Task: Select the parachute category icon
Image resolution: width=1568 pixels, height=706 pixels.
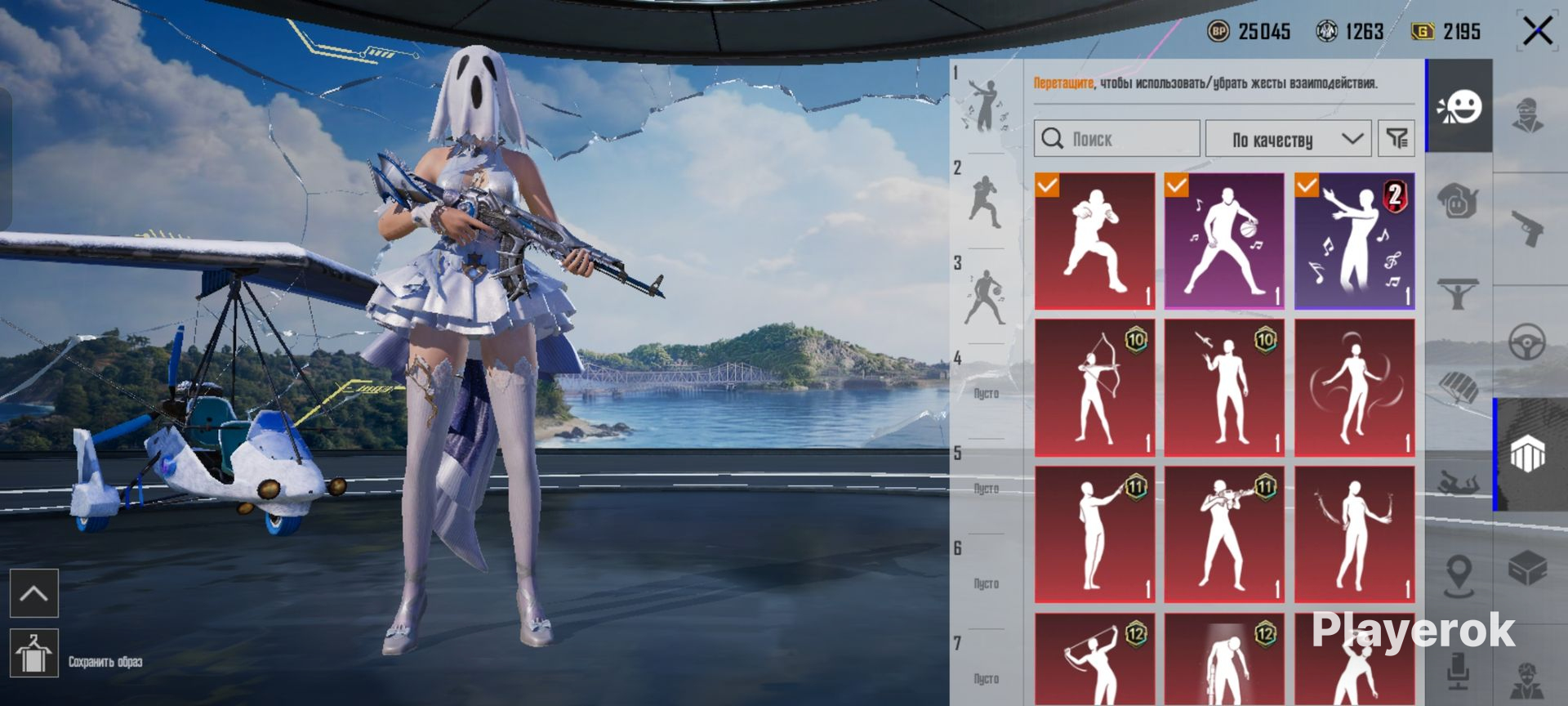Action: (x=1459, y=387)
